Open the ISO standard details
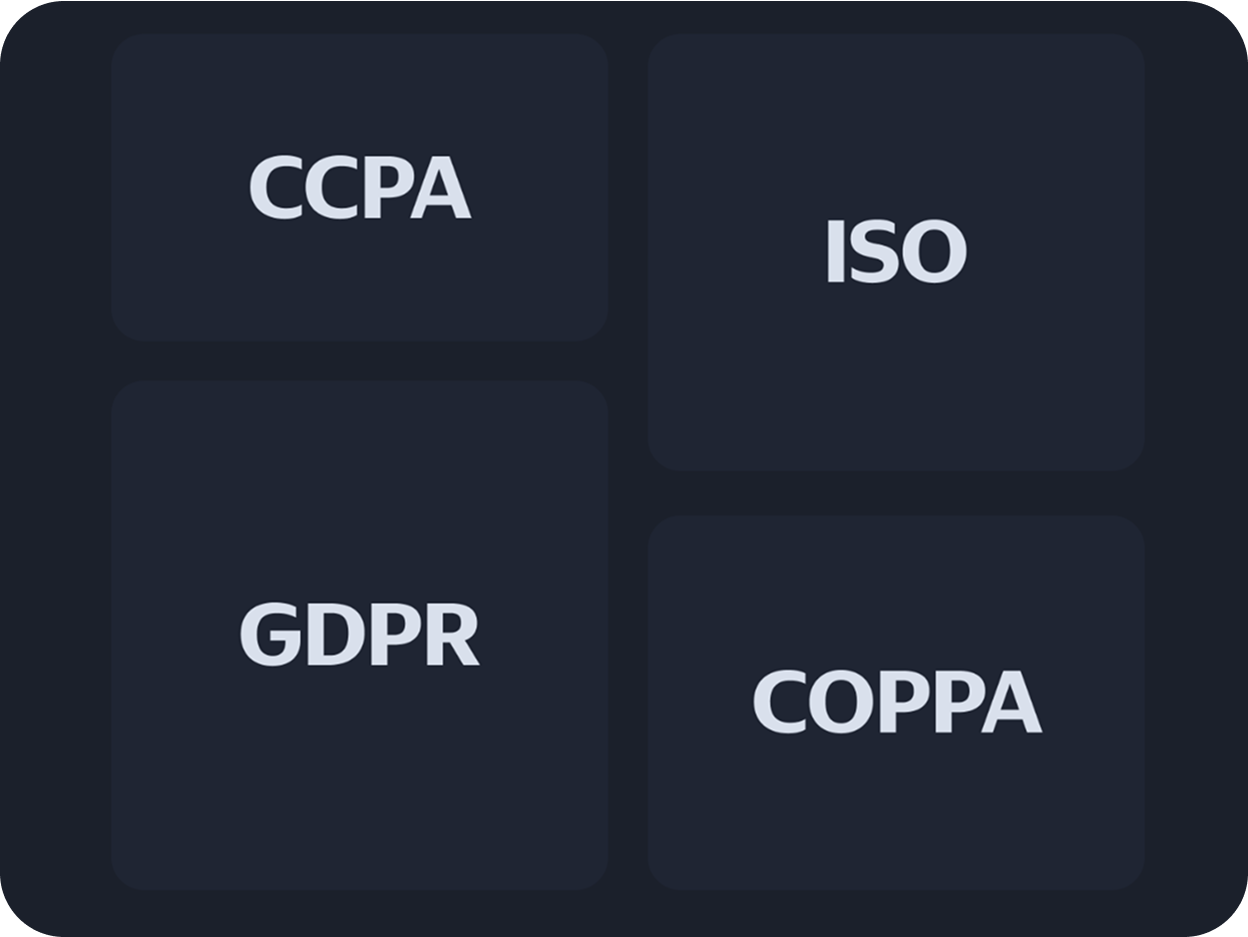Screen dimensions: 1248x937 (x=895, y=252)
